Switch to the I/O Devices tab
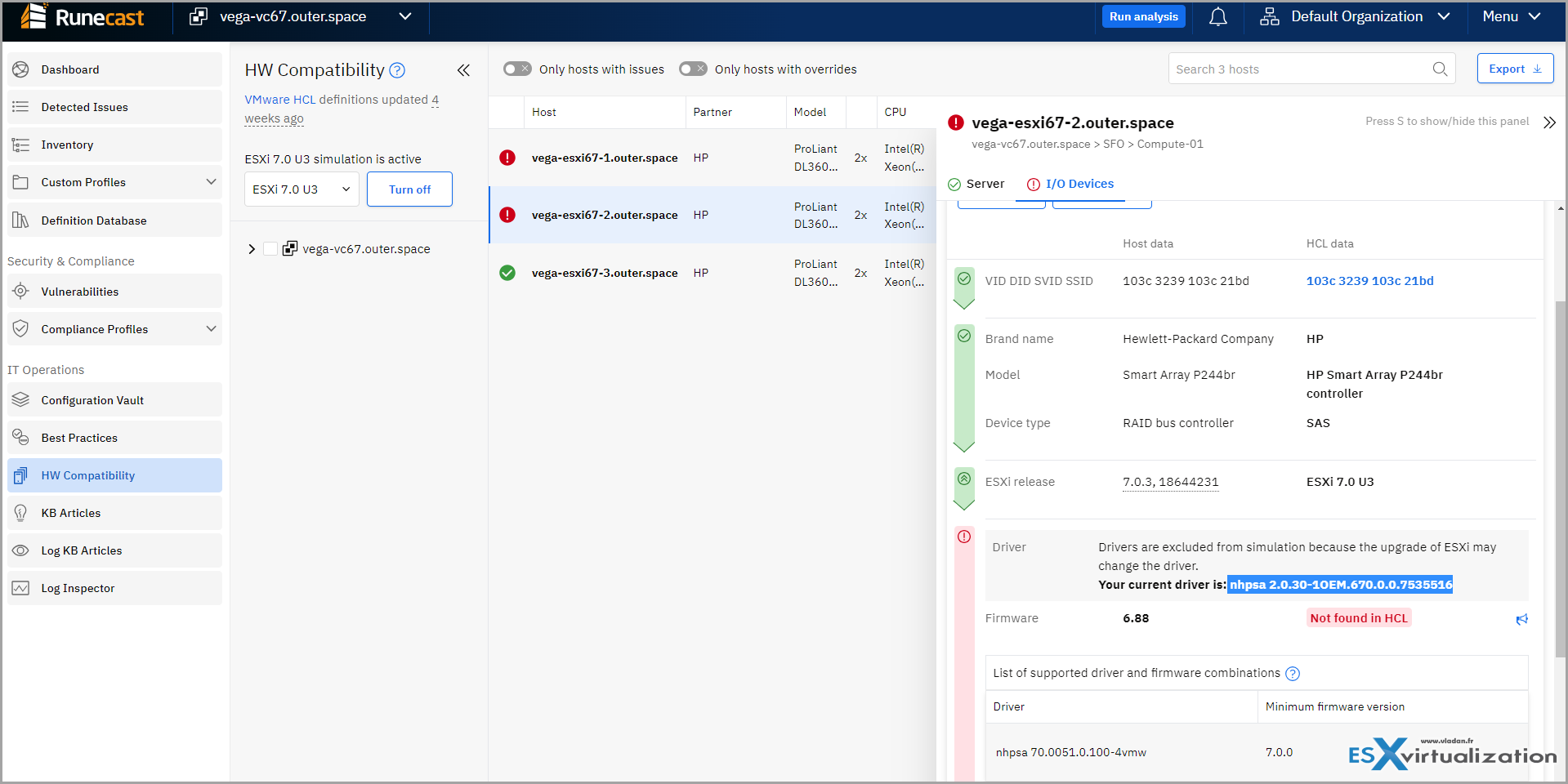The height and width of the screenshot is (784, 1568). click(x=1070, y=185)
